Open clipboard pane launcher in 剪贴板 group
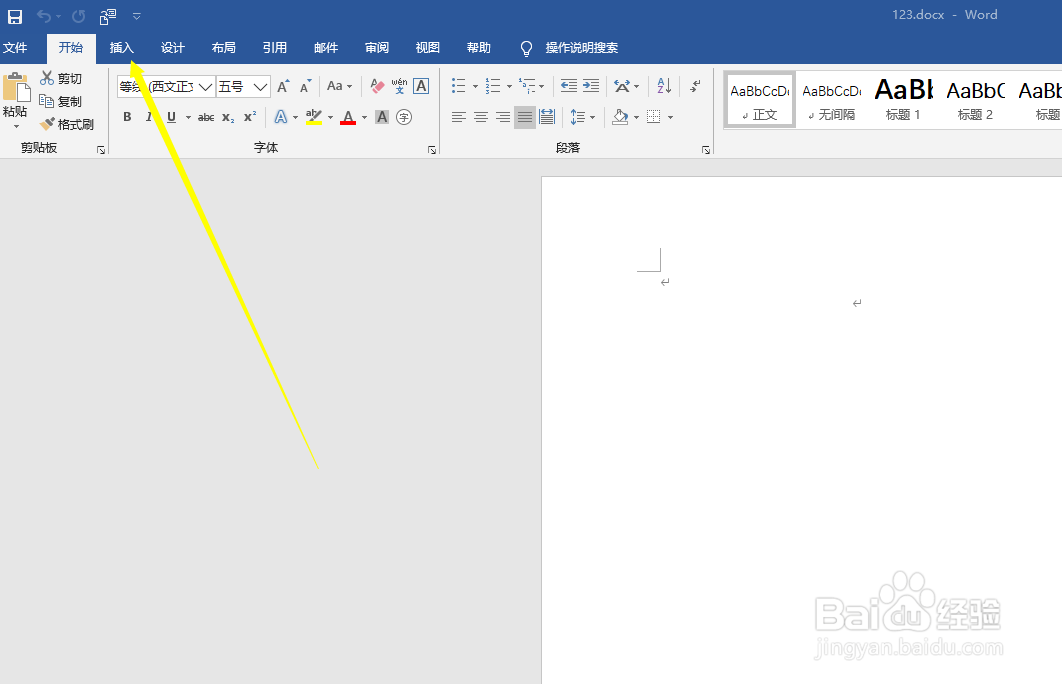Image resolution: width=1062 pixels, height=684 pixels. click(101, 150)
